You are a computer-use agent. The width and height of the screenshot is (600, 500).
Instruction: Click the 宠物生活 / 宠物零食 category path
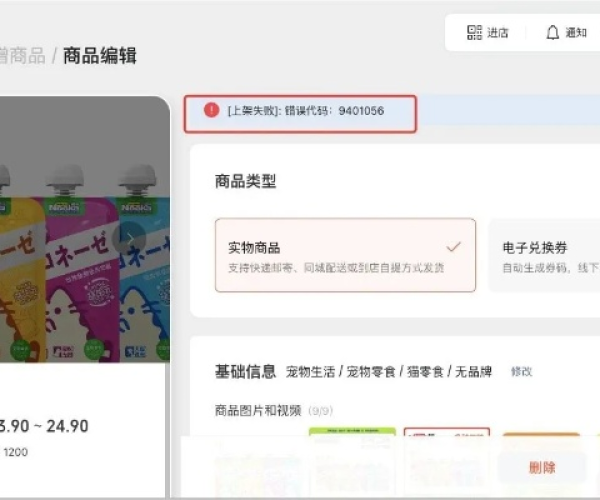(389, 371)
